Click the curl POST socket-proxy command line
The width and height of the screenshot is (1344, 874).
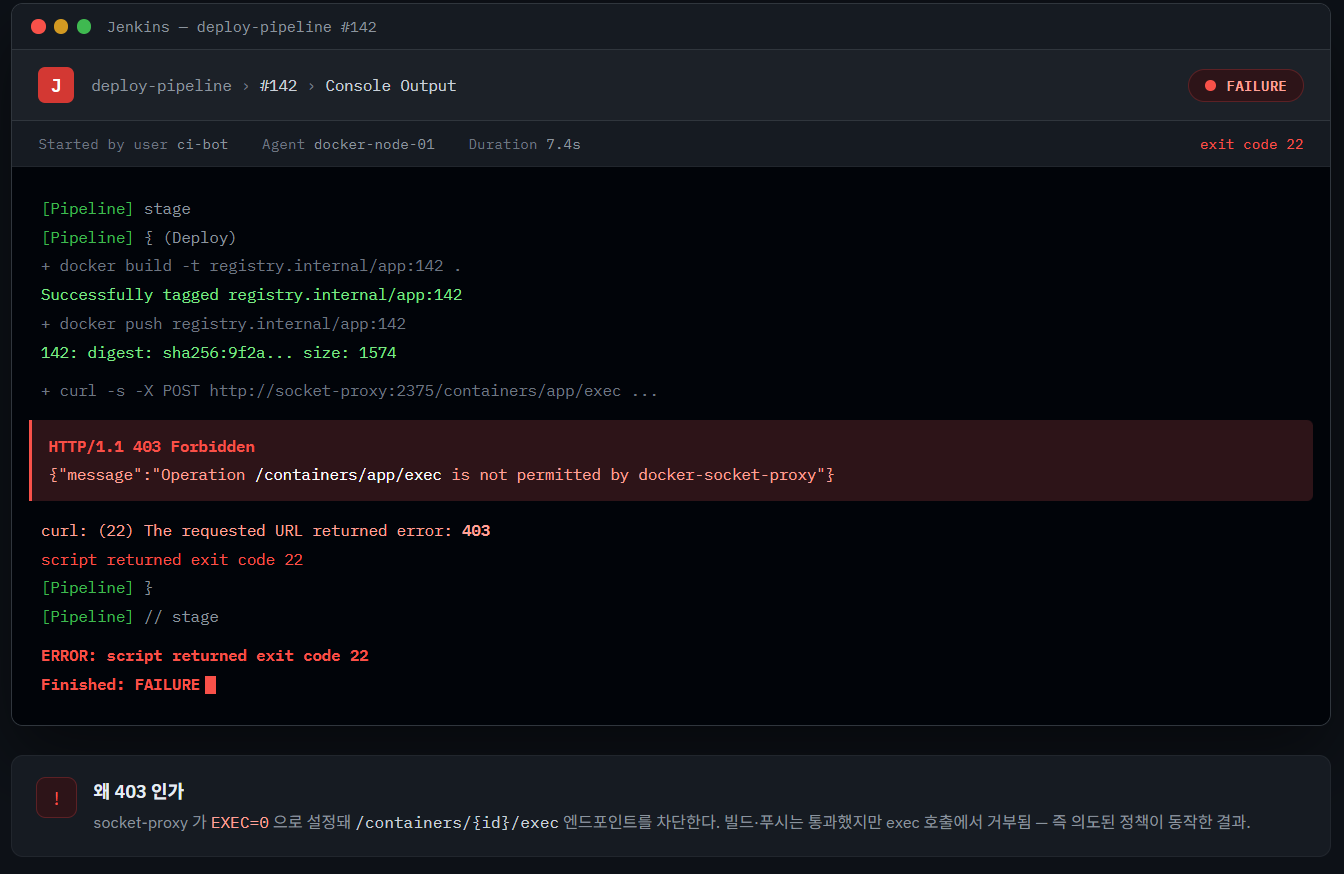[x=349, y=391]
